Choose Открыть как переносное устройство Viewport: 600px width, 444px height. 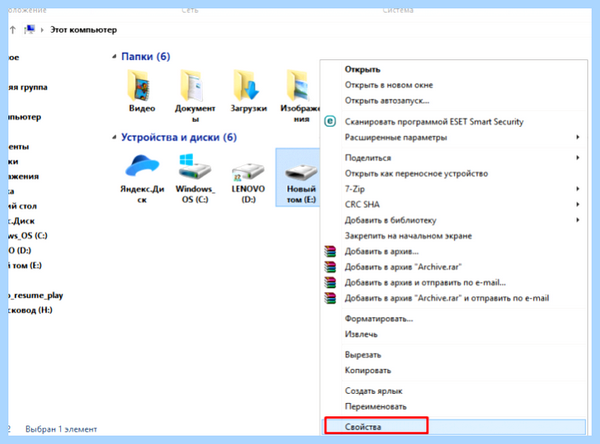pos(454,173)
